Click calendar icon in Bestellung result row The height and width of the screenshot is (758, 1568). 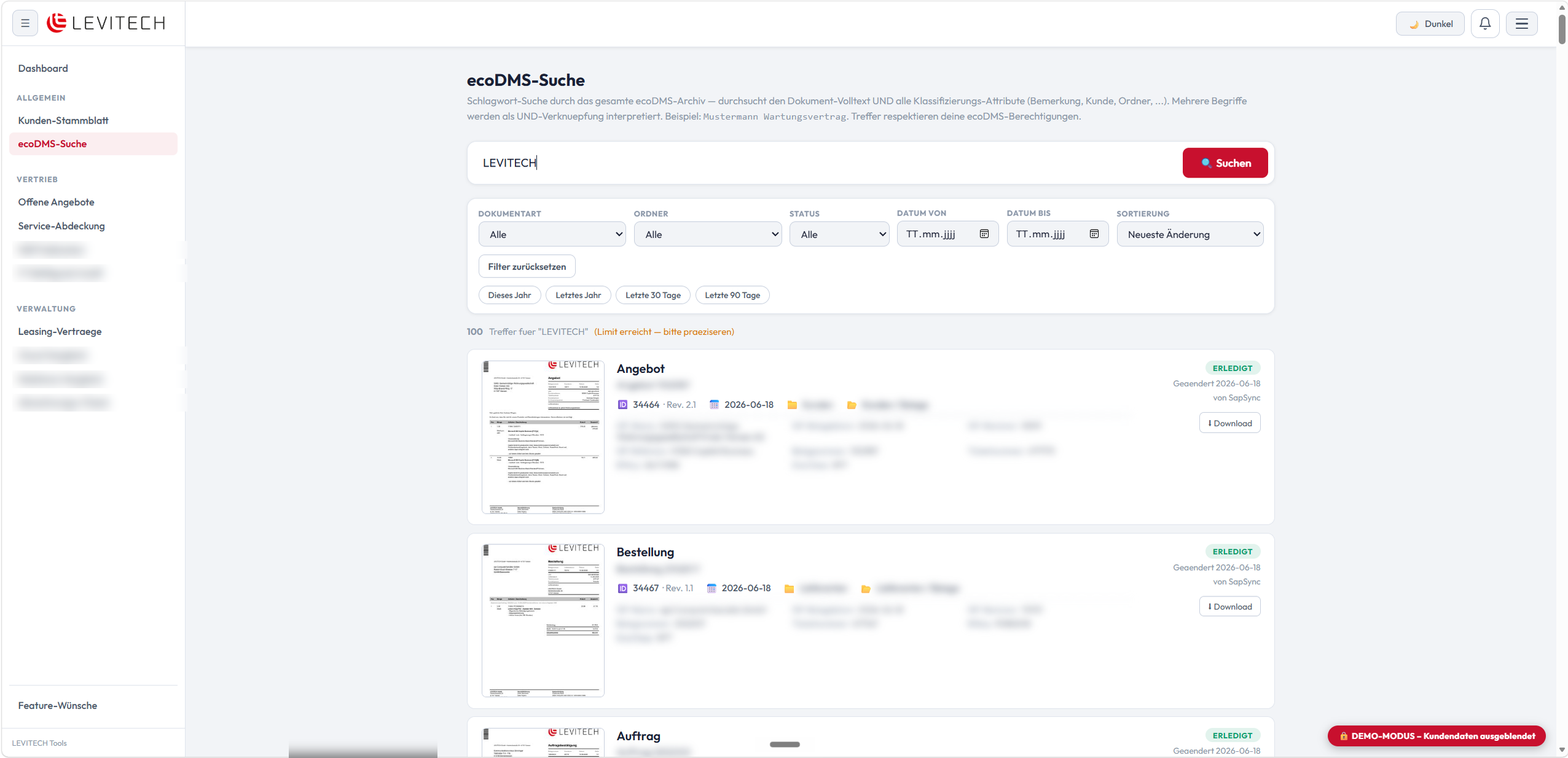pos(711,588)
